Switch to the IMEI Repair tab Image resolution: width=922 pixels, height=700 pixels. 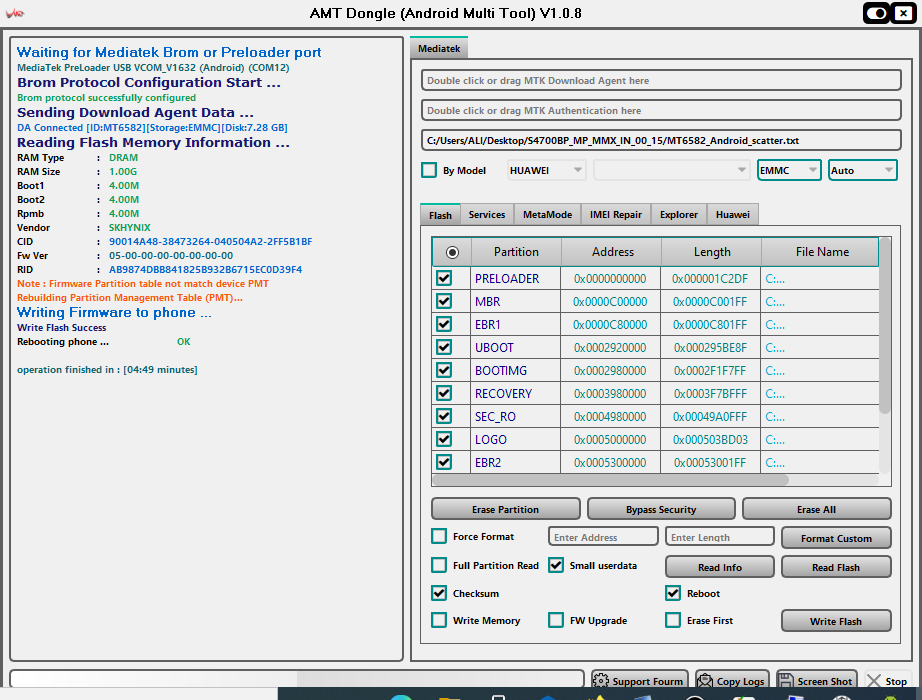click(615, 215)
